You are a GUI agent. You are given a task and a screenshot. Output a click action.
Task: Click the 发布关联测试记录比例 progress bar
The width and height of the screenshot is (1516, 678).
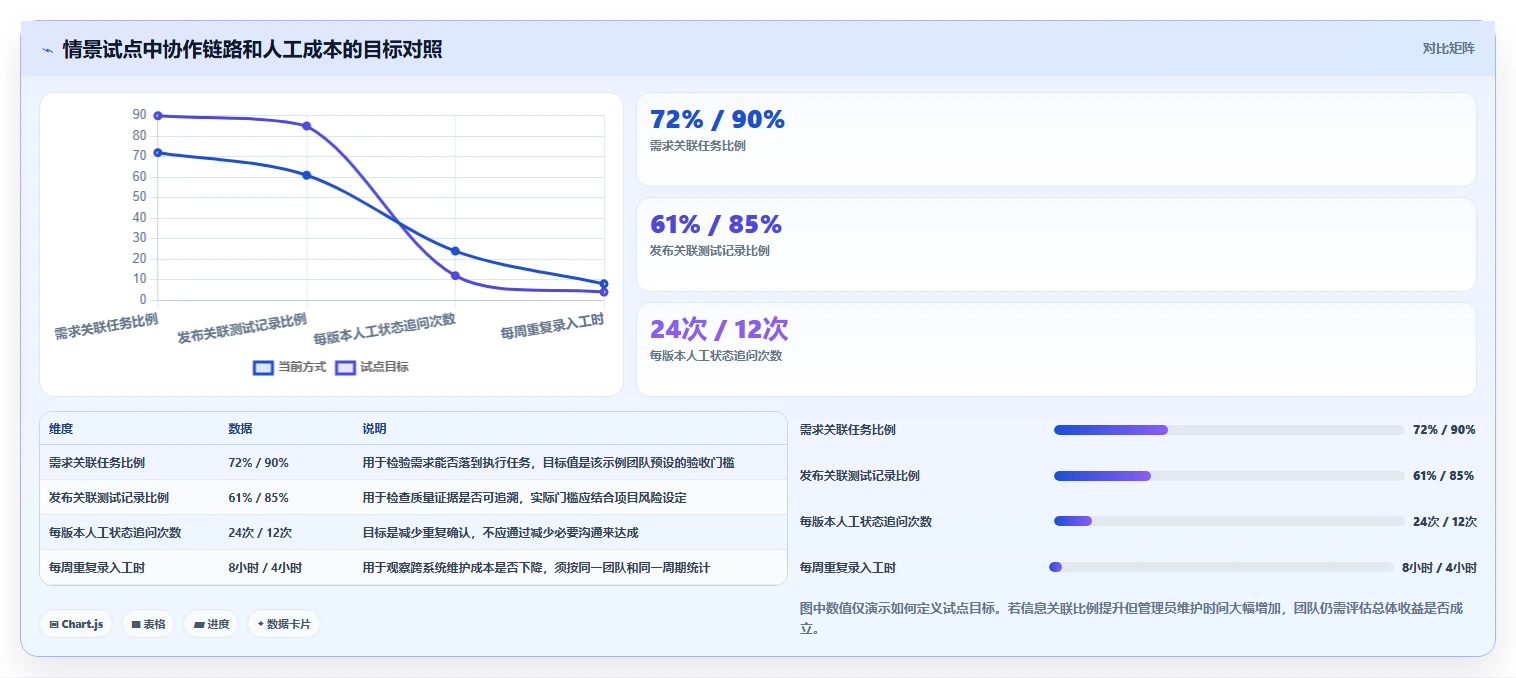pos(1229,476)
